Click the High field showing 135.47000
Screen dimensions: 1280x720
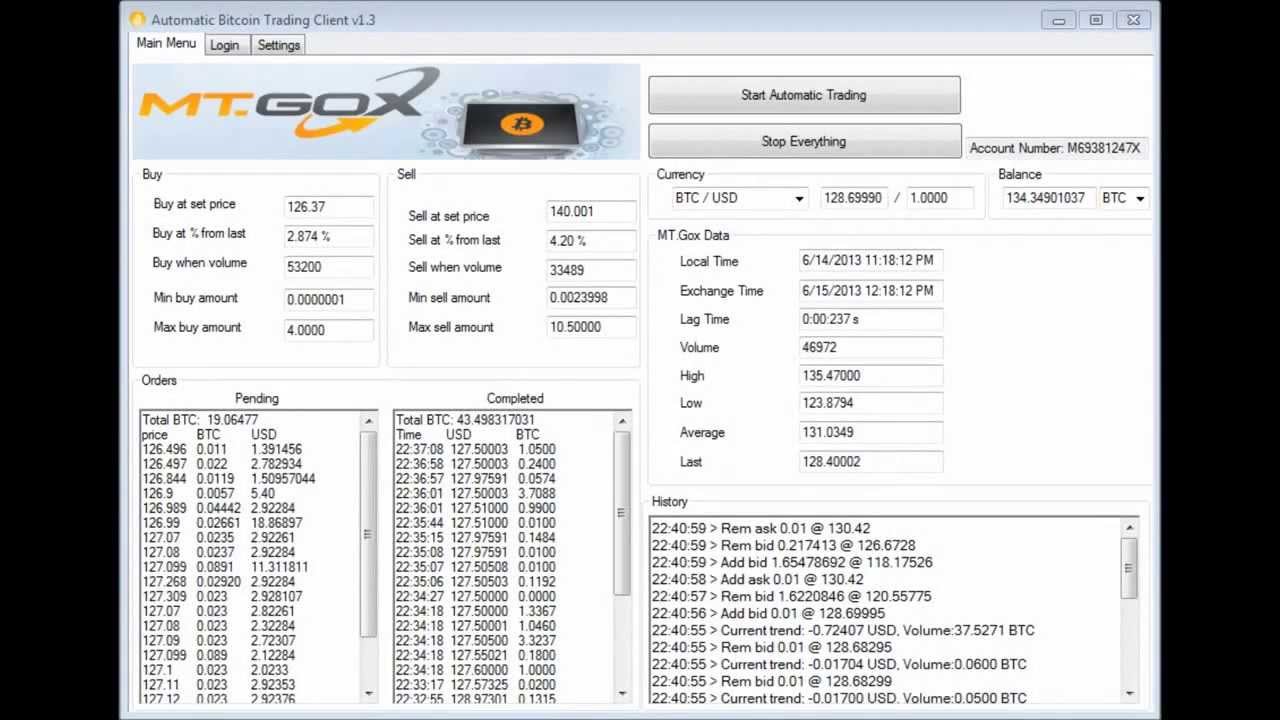[x=870, y=375]
